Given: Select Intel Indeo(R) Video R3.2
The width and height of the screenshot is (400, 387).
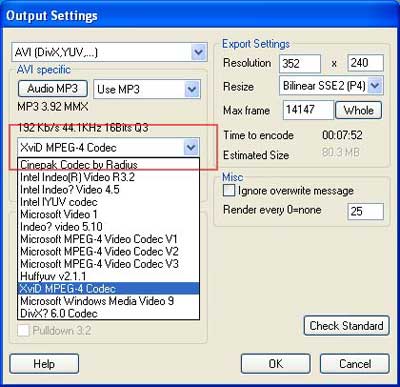Looking at the screenshot, I should [x=108, y=177].
